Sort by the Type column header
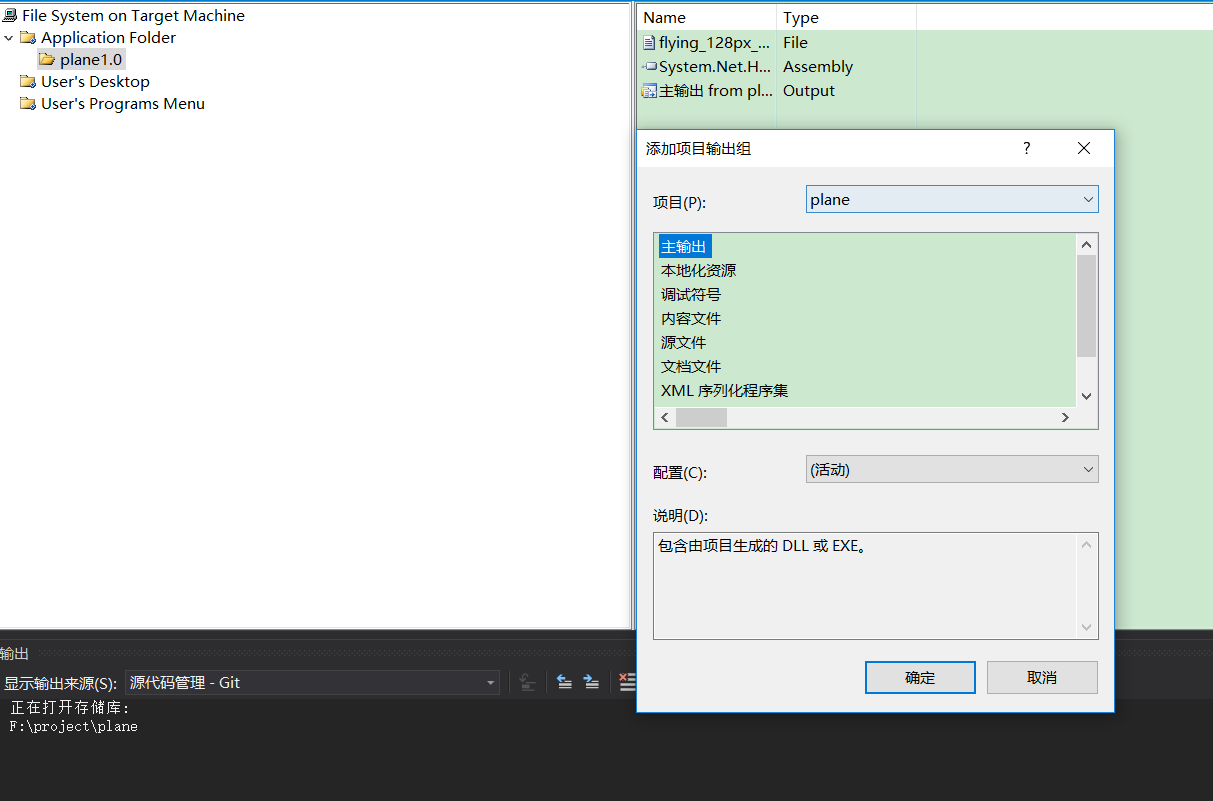Image resolution: width=1213 pixels, height=801 pixels. [x=846, y=17]
